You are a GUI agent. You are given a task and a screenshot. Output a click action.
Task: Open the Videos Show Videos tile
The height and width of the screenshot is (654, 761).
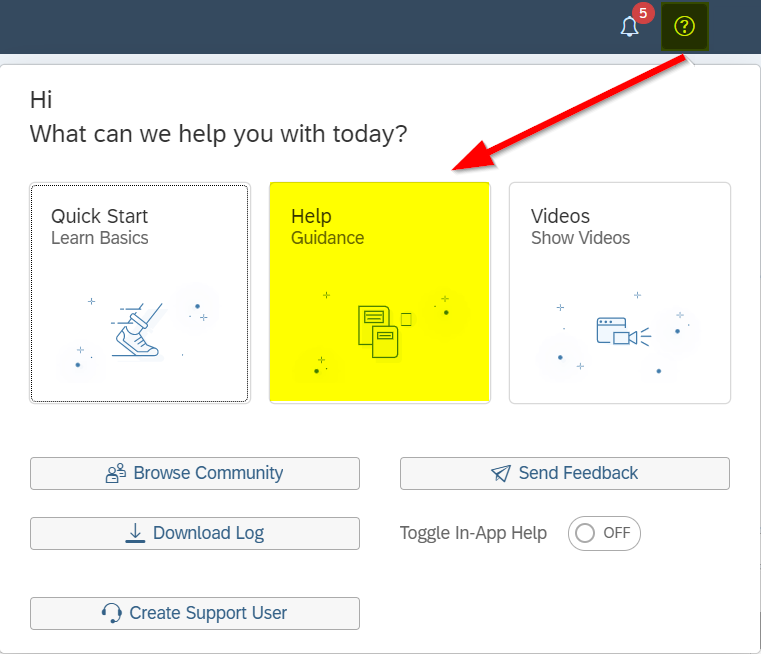click(x=620, y=293)
